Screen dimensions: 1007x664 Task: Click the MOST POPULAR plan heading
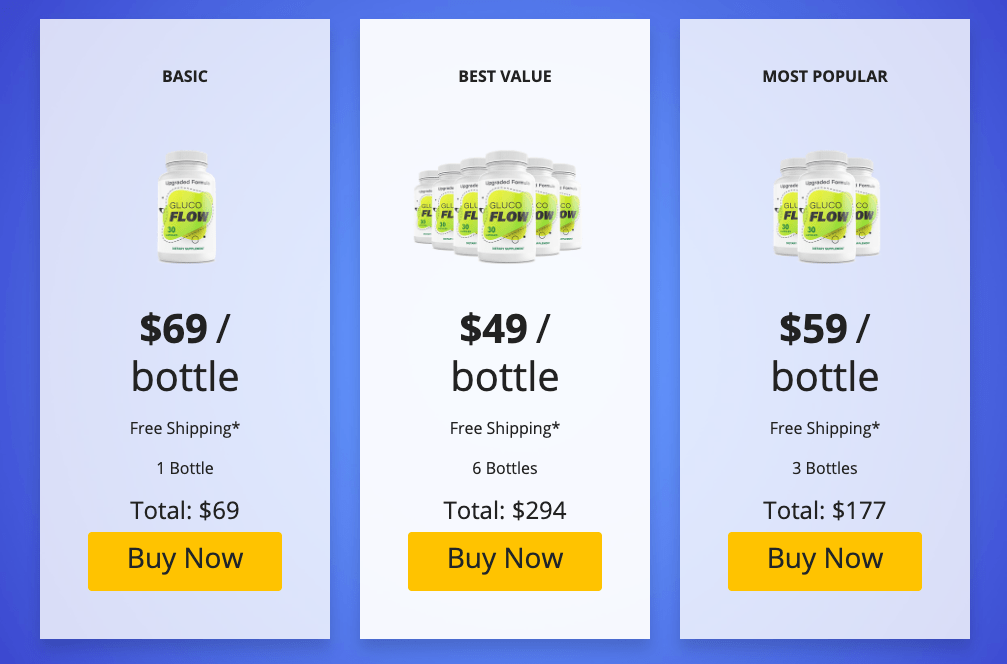825,76
